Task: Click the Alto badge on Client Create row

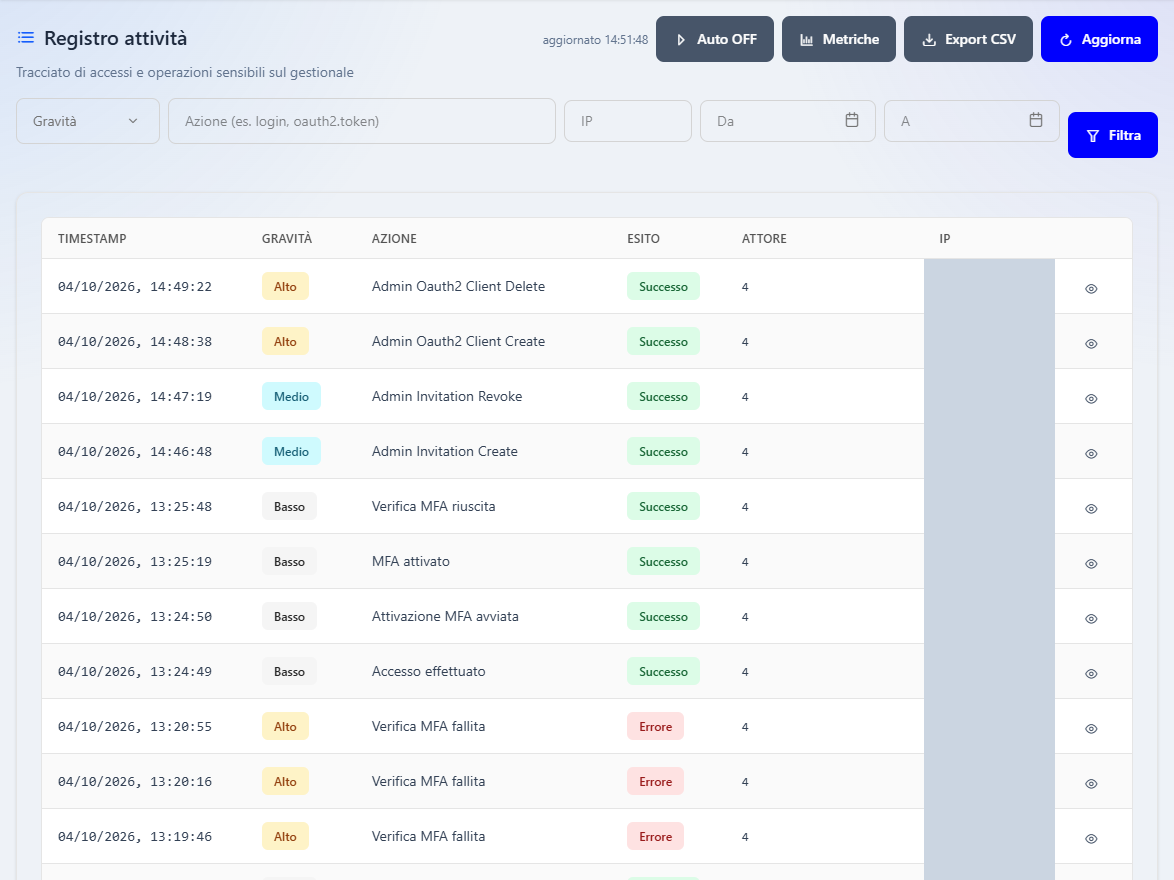Action: pyautogui.click(x=285, y=342)
